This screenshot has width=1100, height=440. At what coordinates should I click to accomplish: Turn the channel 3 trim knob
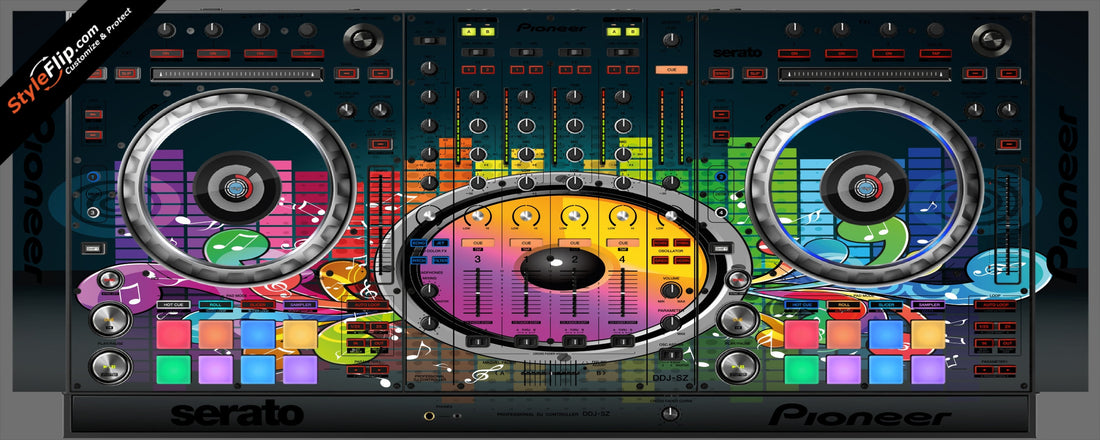click(x=478, y=96)
